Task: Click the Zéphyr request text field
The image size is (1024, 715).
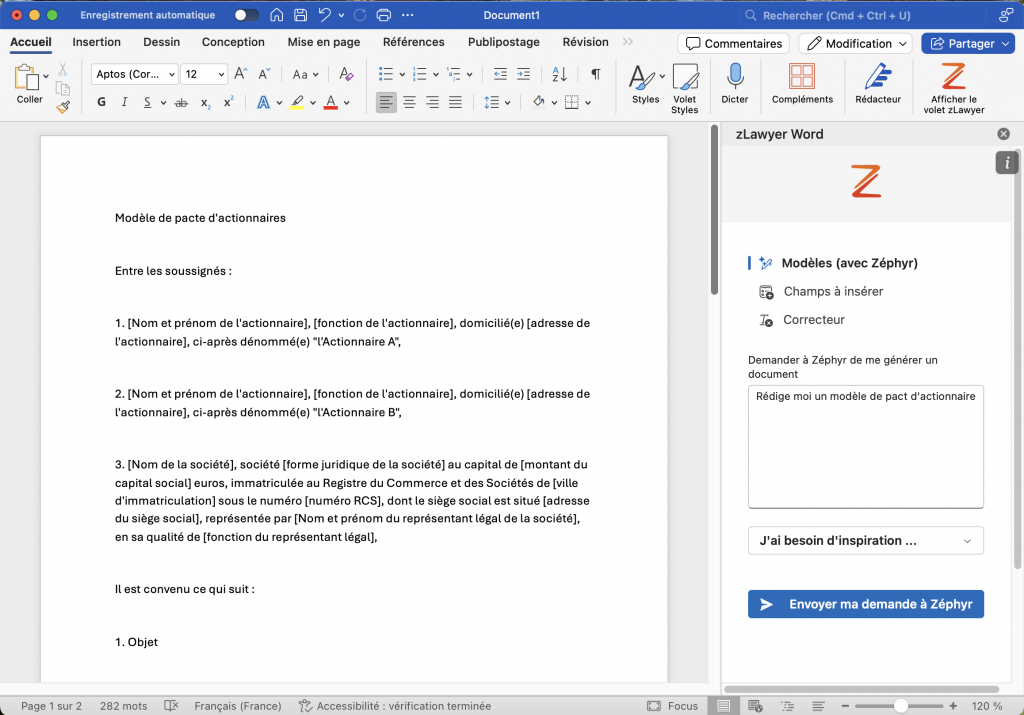Action: [865, 446]
